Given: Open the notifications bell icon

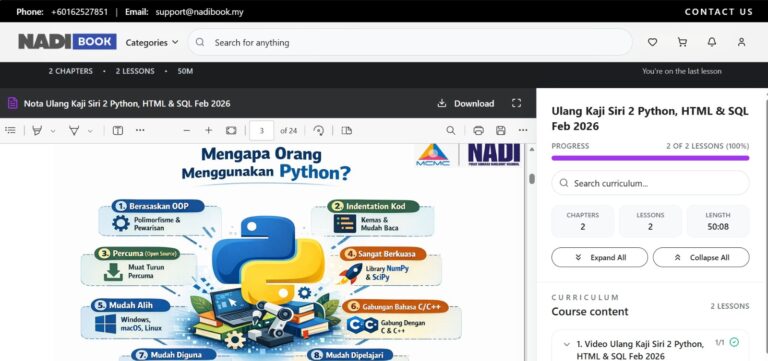Looking at the screenshot, I should 712,43.
